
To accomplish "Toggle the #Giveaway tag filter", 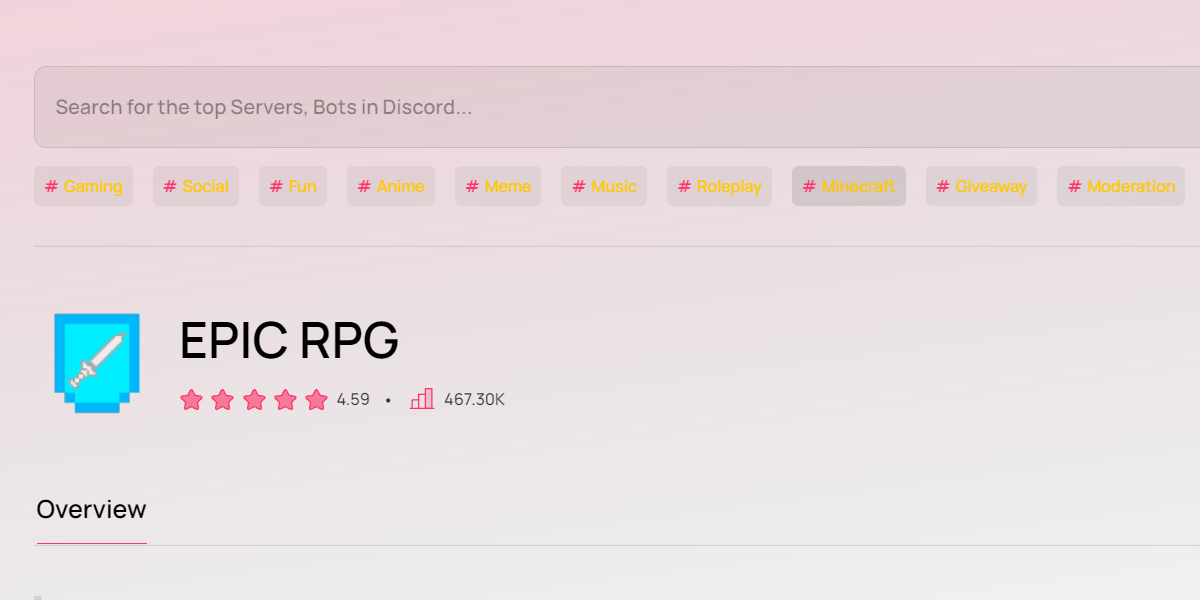I will (981, 185).
